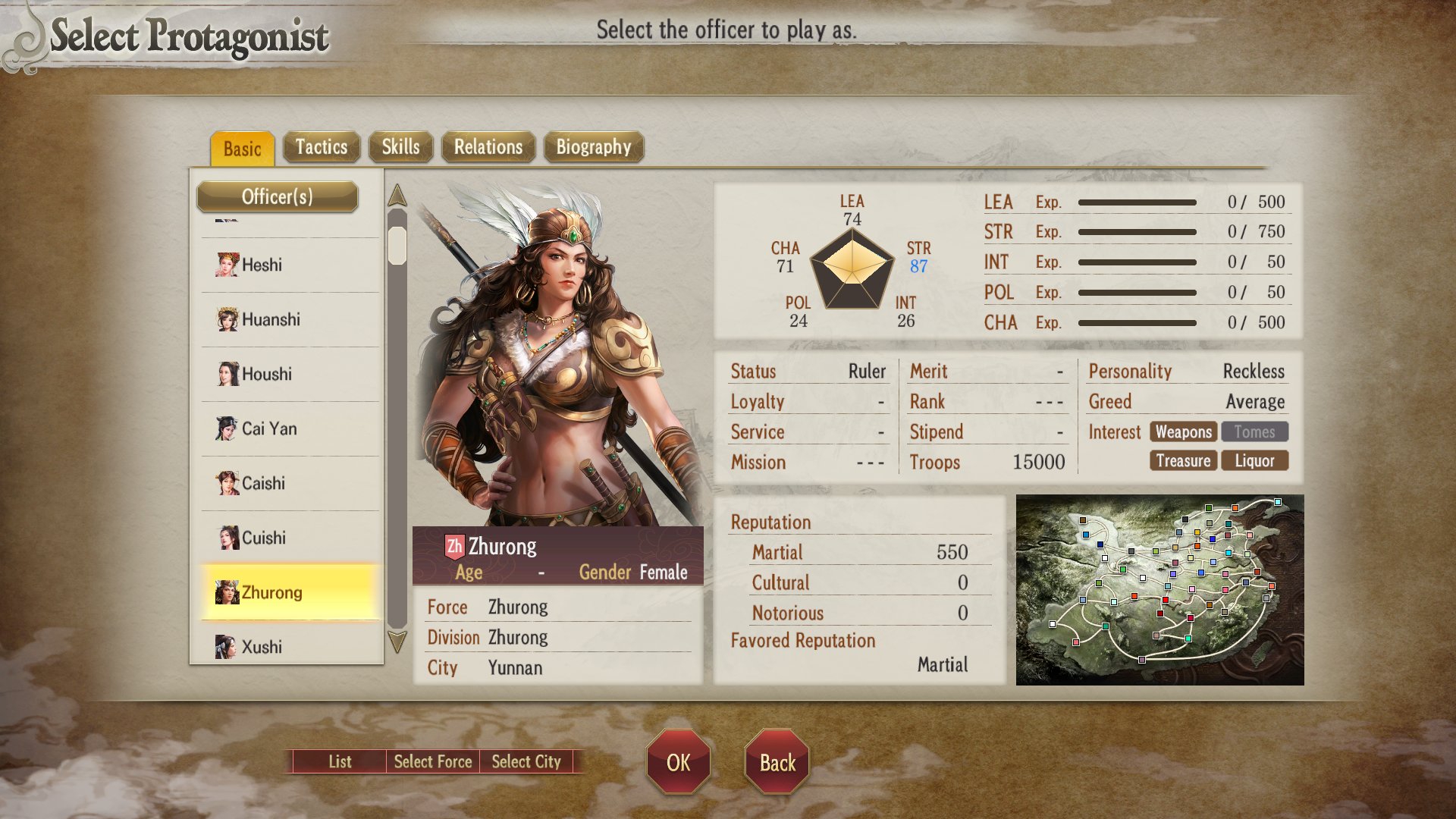Open the Biography tab
Viewport: 1456px width, 819px height.
[594, 147]
